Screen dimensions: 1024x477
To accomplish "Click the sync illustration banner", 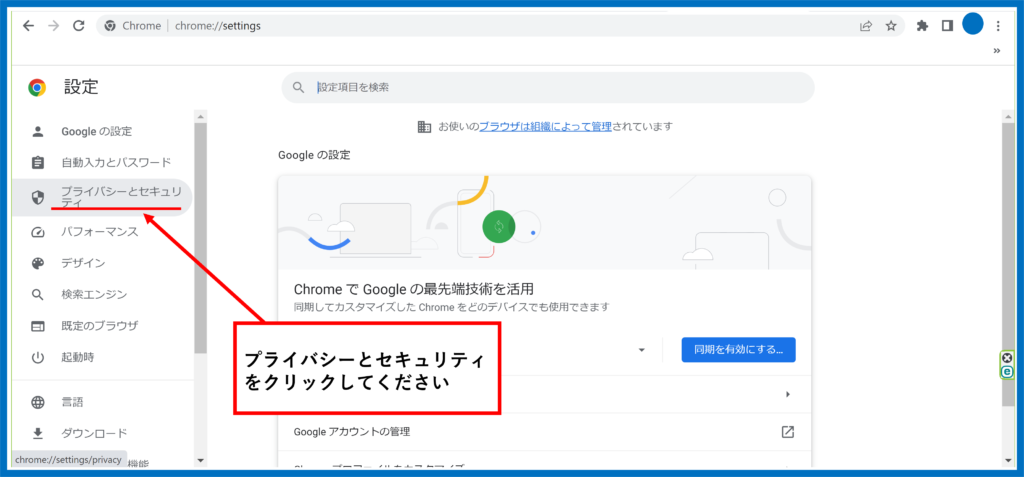I will 544,222.
